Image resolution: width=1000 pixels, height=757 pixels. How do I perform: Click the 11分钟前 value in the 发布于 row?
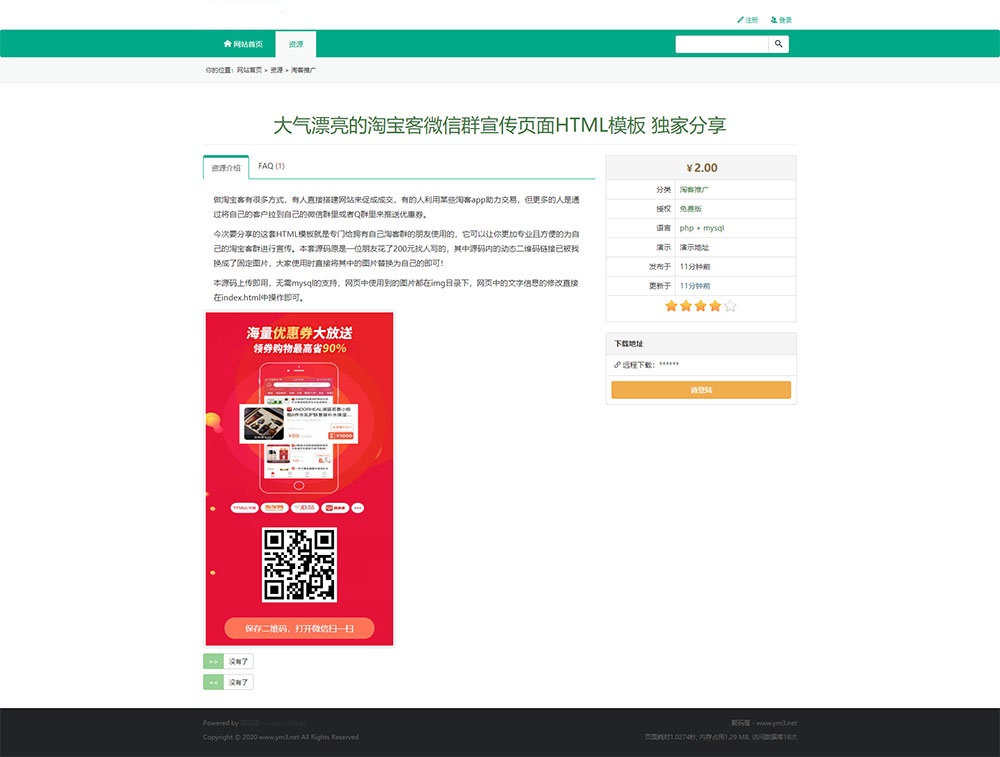[x=695, y=267]
